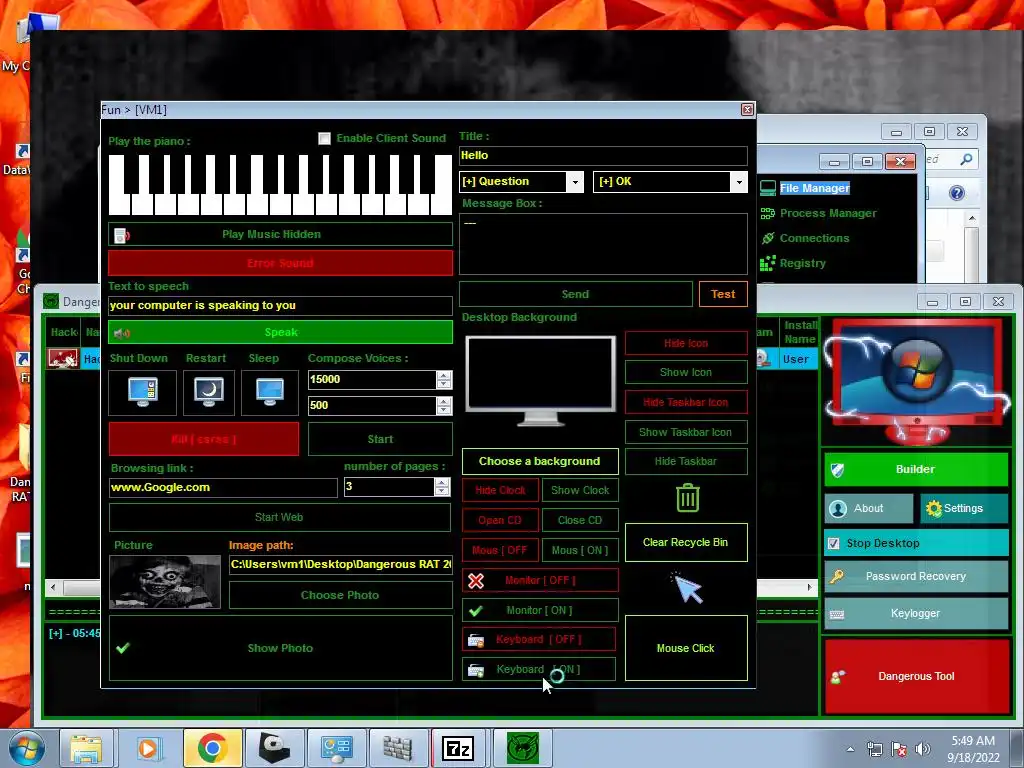Image resolution: width=1024 pixels, height=768 pixels.
Task: Click the volume speaker icon in the system tray
Action: (923, 749)
